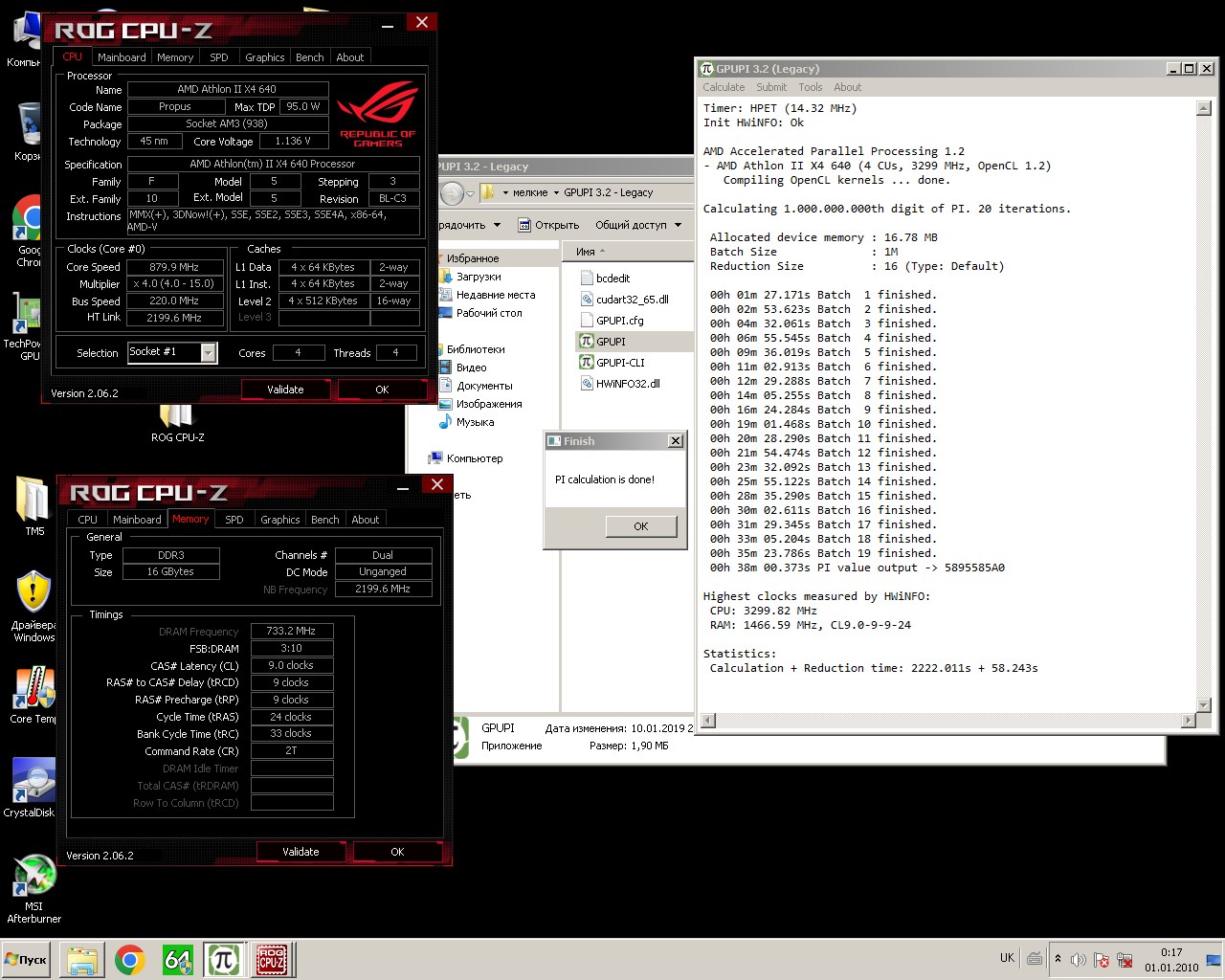Open the Action Center flag tray icon

coord(1102,959)
